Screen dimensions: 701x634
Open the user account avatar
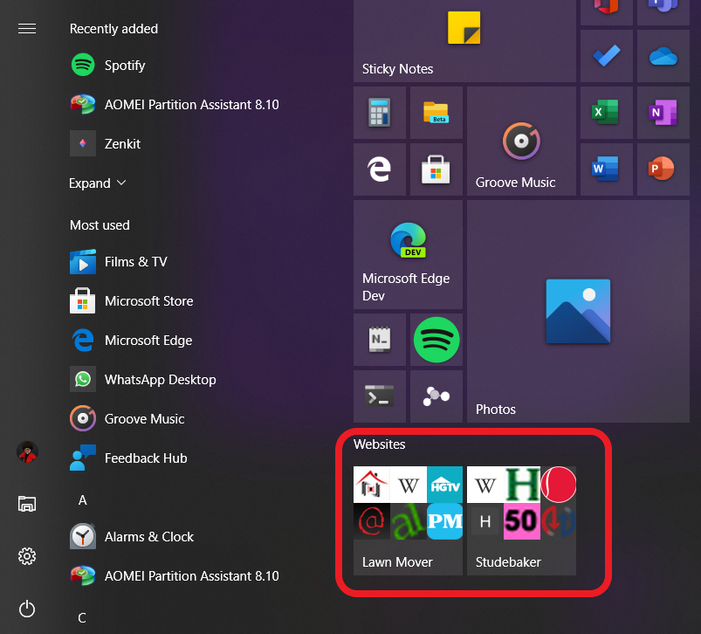click(27, 452)
